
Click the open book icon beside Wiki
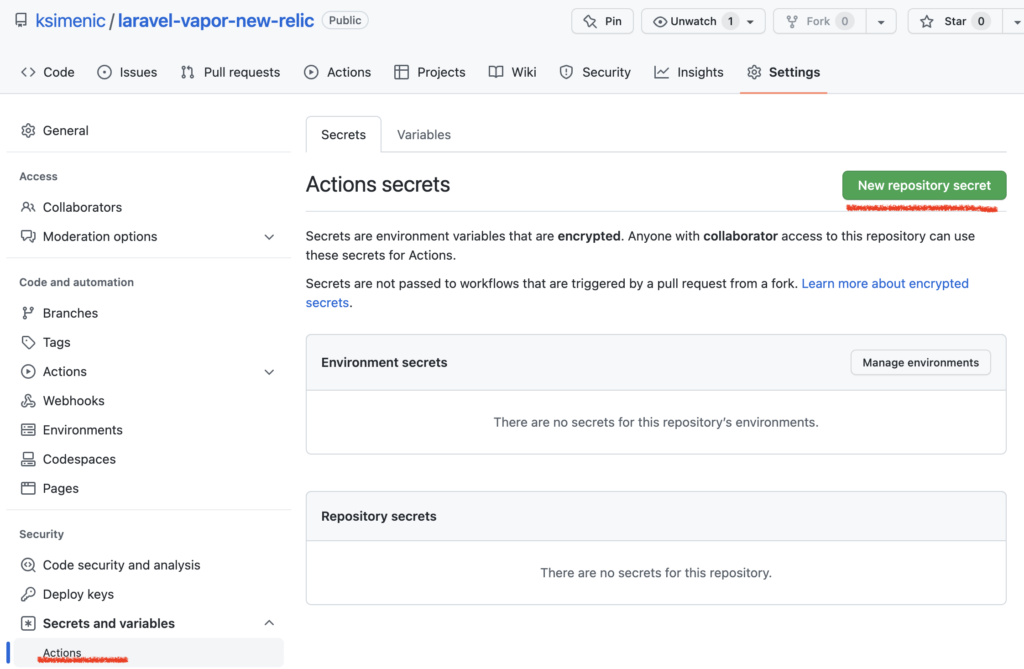coord(496,73)
